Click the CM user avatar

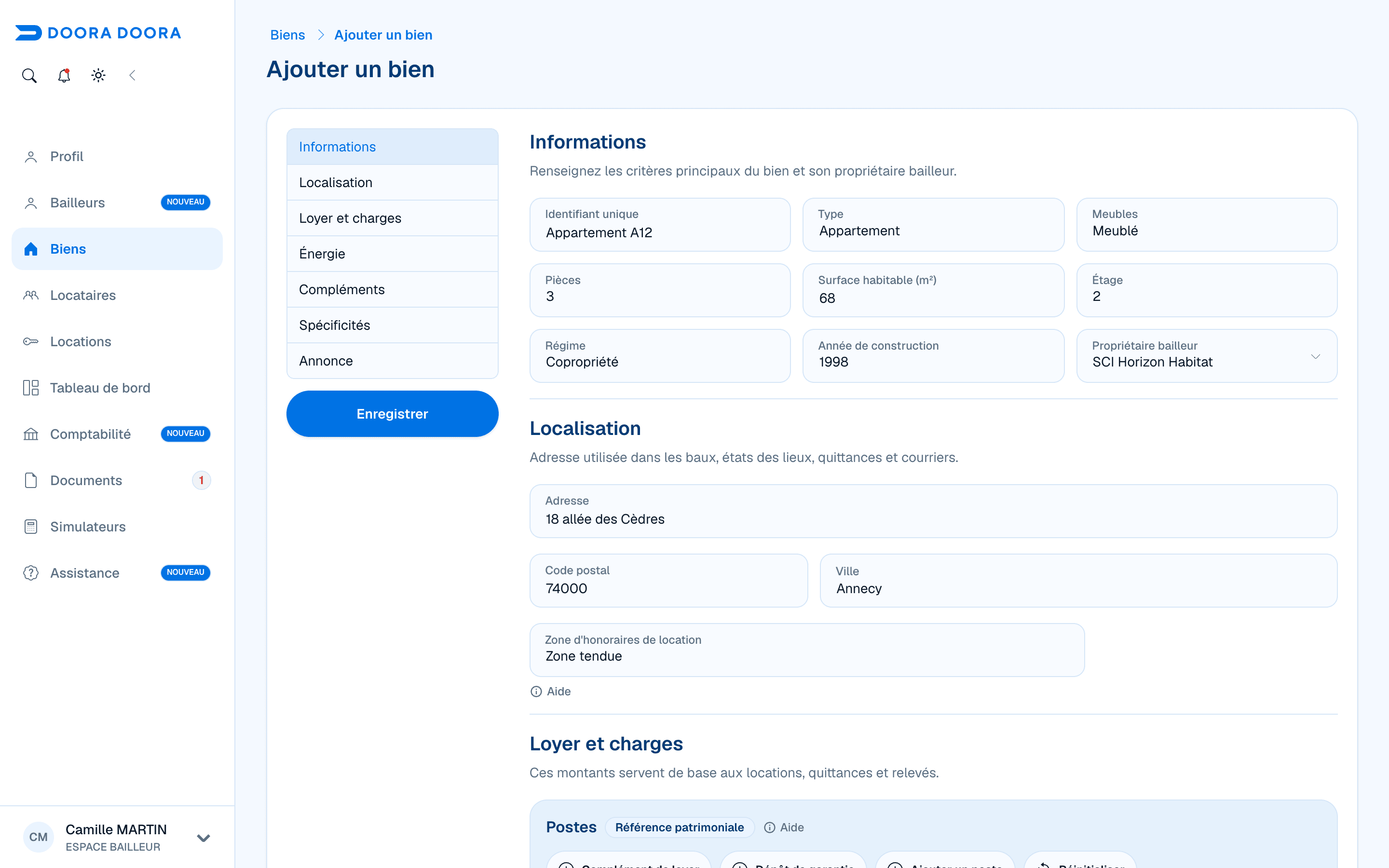coord(39,837)
